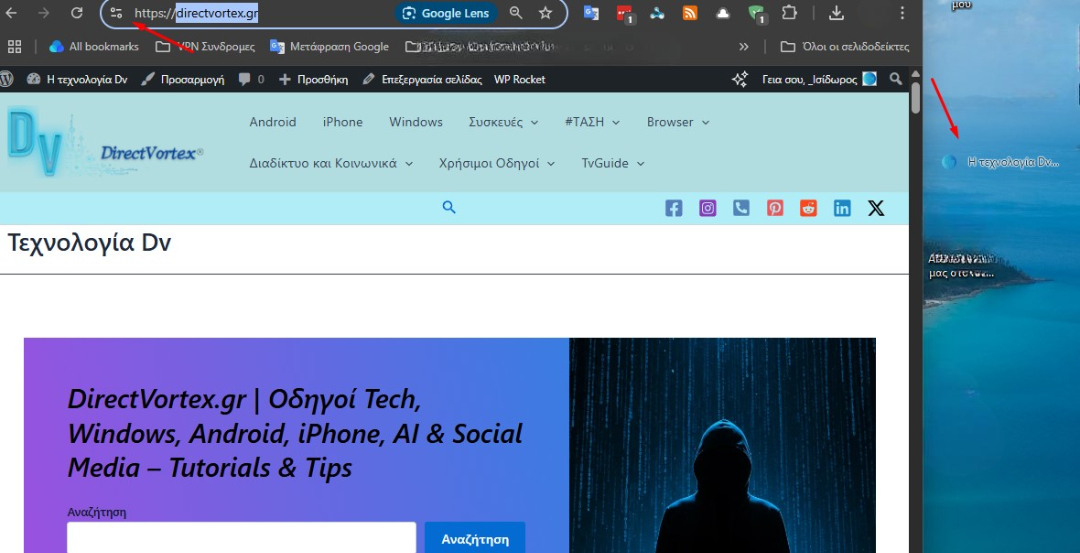
Task: Open the Γεια σου, _Ισίδωρος profile menu
Action: tap(819, 79)
